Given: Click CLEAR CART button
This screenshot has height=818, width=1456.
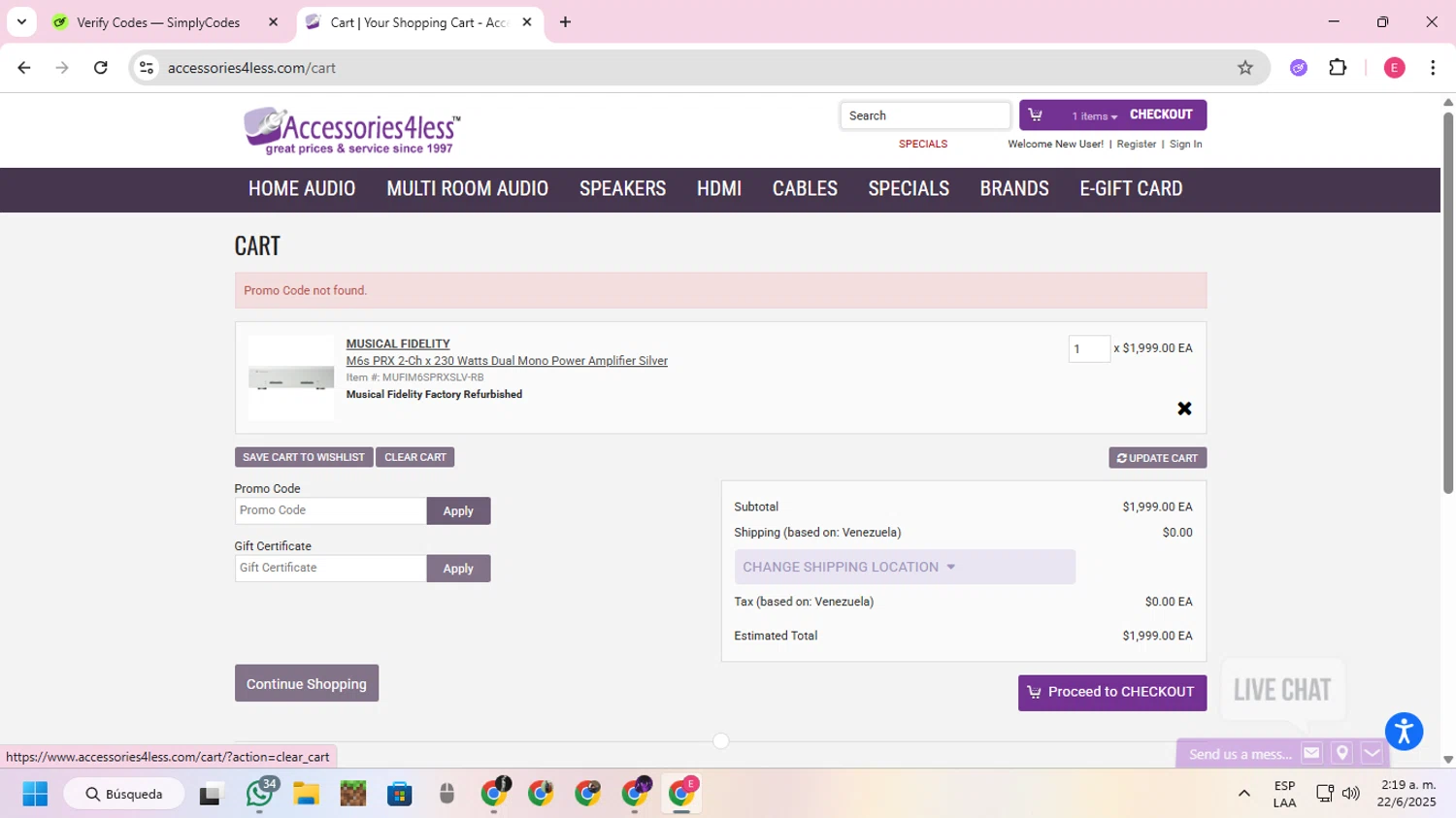Looking at the screenshot, I should click(x=415, y=457).
